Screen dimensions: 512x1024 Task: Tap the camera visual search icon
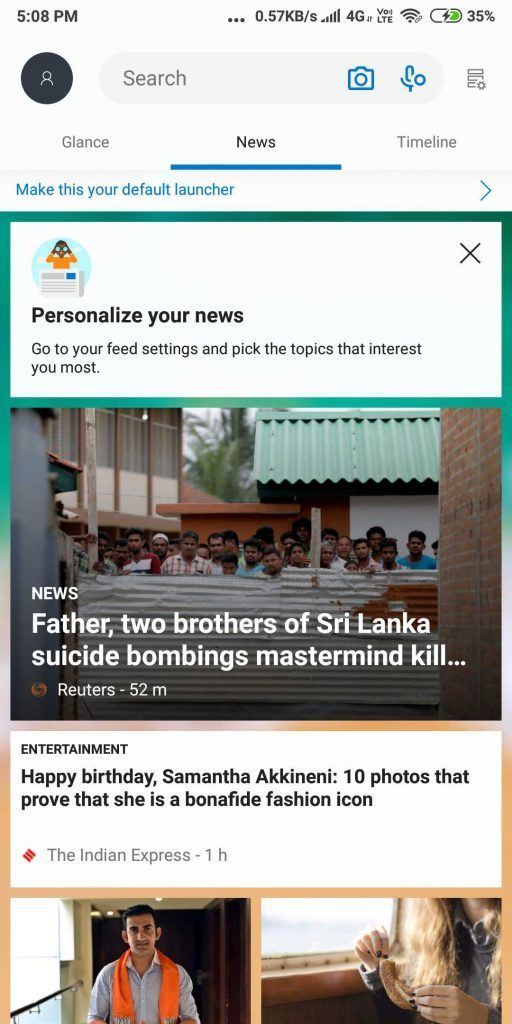tap(360, 78)
